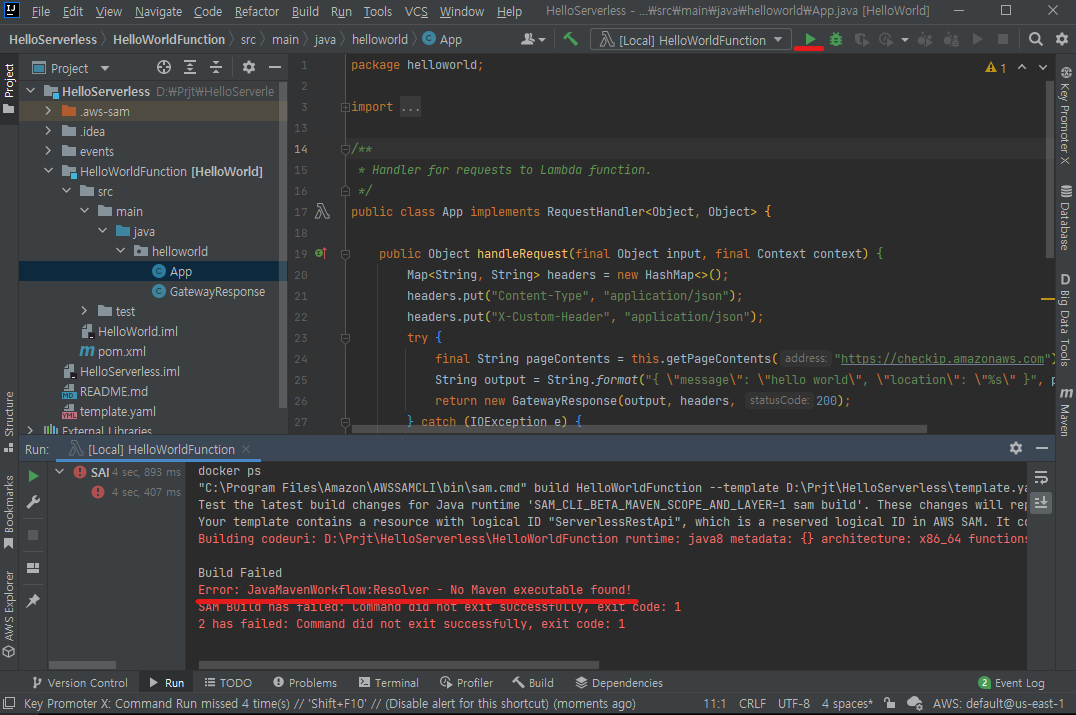
Task: Open the Project tool window from the left stripe
Action: tap(9, 89)
